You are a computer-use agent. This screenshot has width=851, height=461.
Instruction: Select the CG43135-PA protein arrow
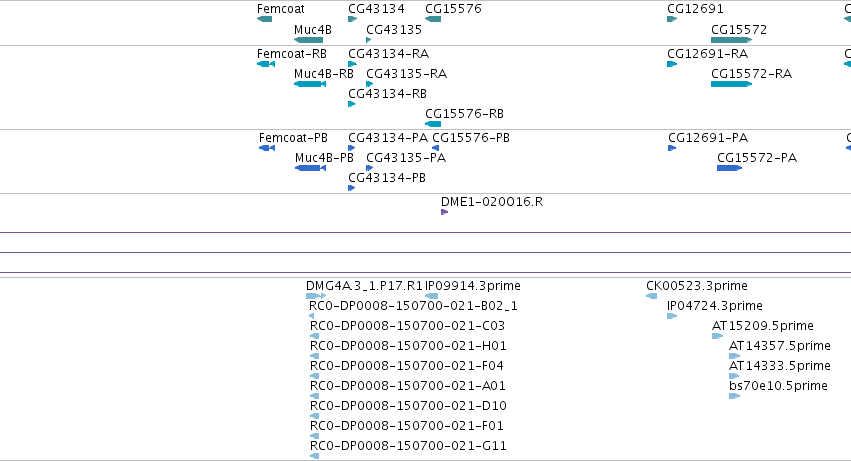pos(370,168)
